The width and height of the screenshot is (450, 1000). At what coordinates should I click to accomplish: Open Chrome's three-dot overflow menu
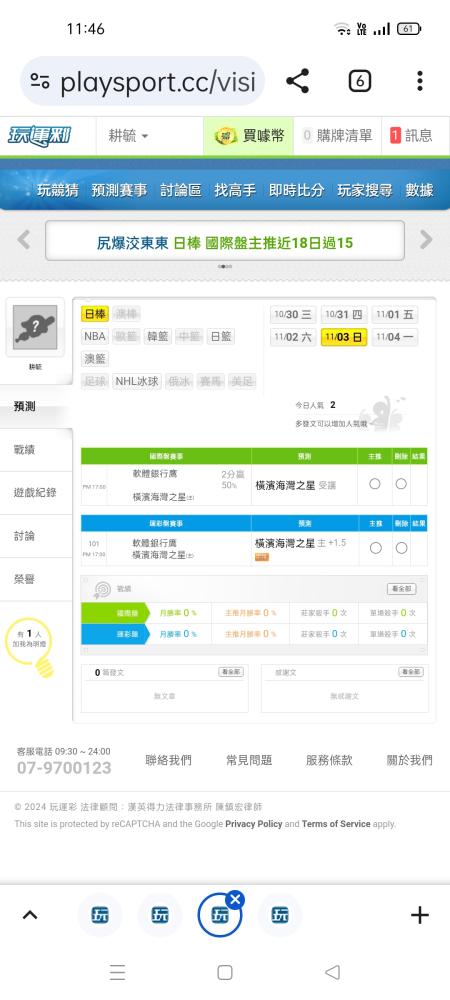pyautogui.click(x=419, y=81)
